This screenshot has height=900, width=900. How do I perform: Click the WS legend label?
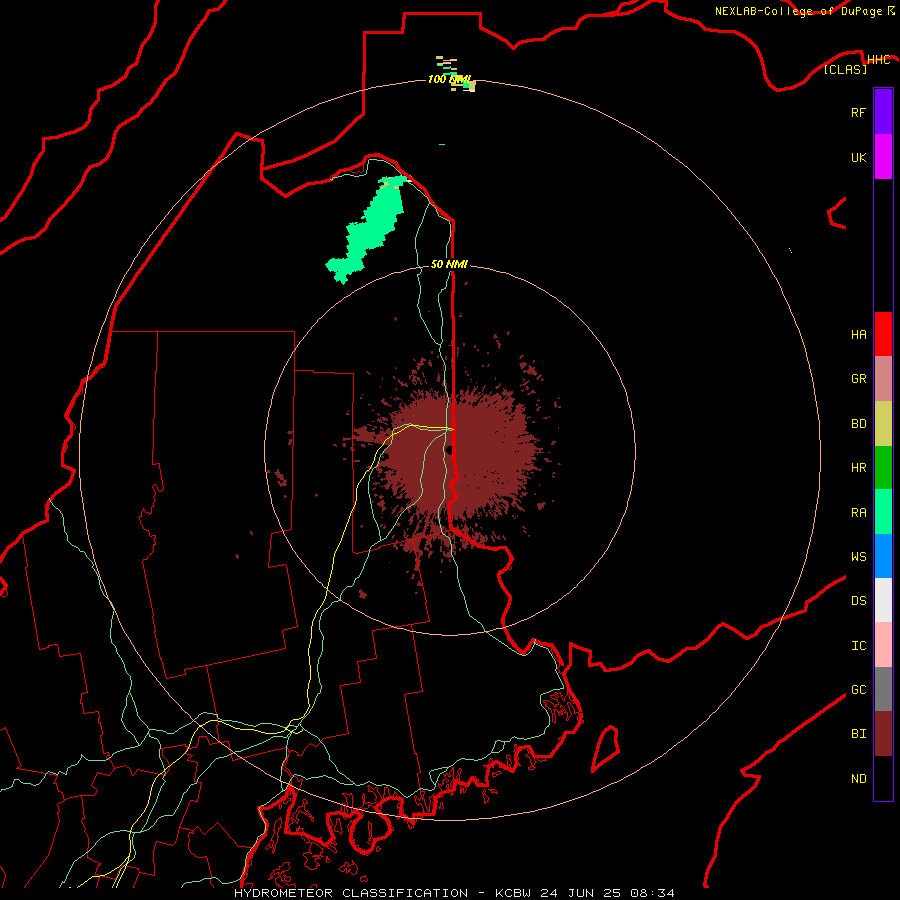click(x=858, y=557)
